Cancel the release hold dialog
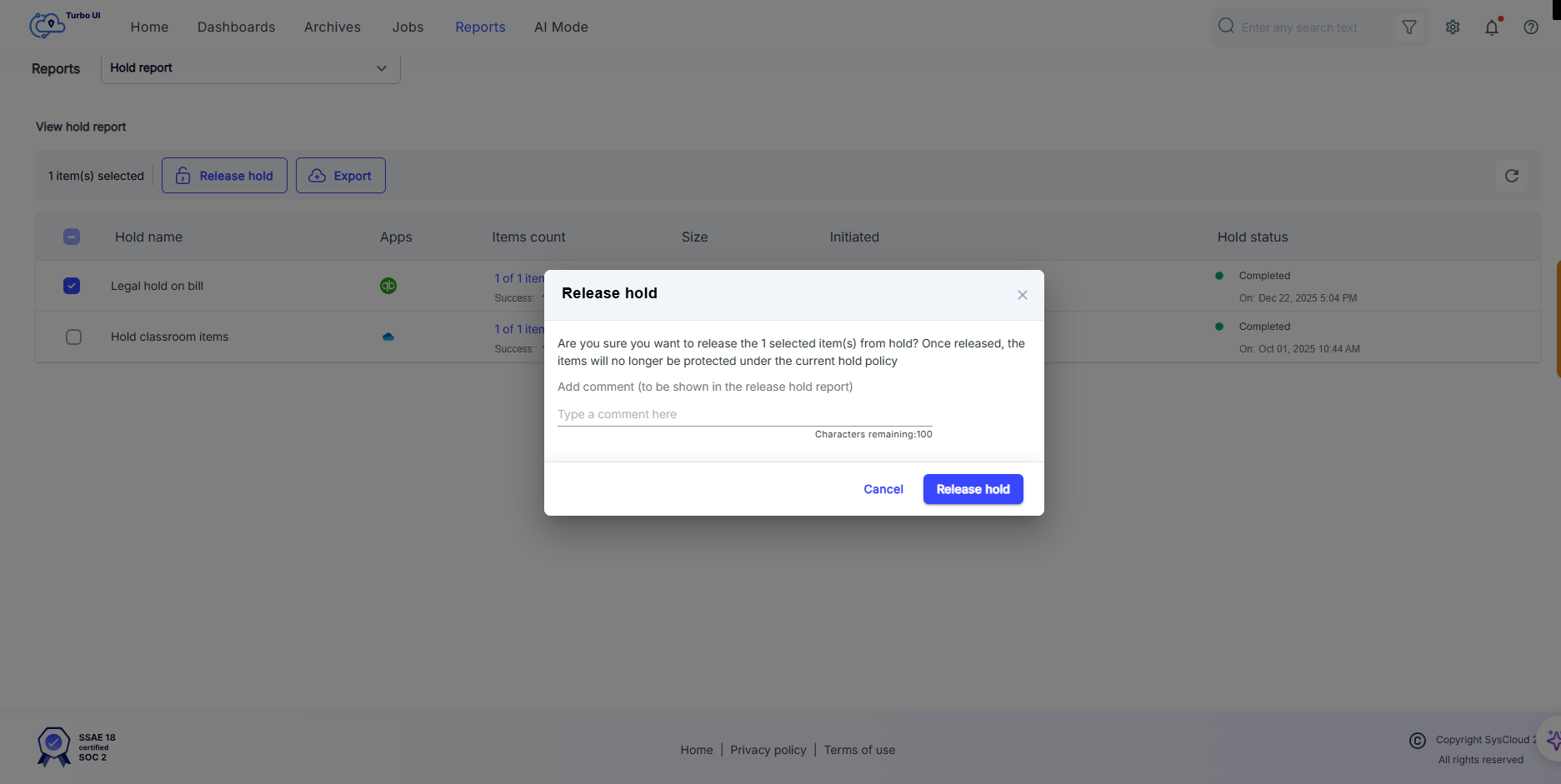Image resolution: width=1561 pixels, height=784 pixels. click(x=883, y=489)
